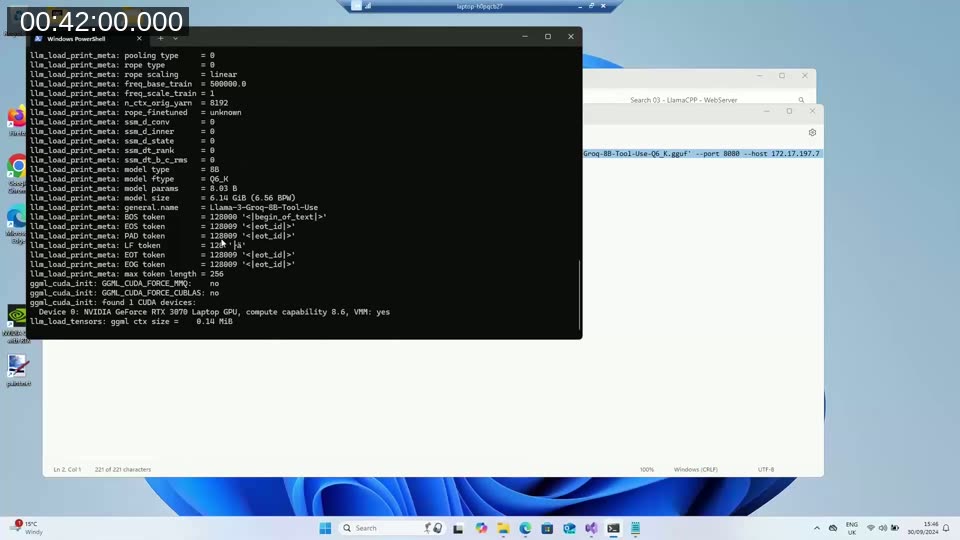Click the Search 03 - LlamaCPP - WebServer field

click(683, 100)
